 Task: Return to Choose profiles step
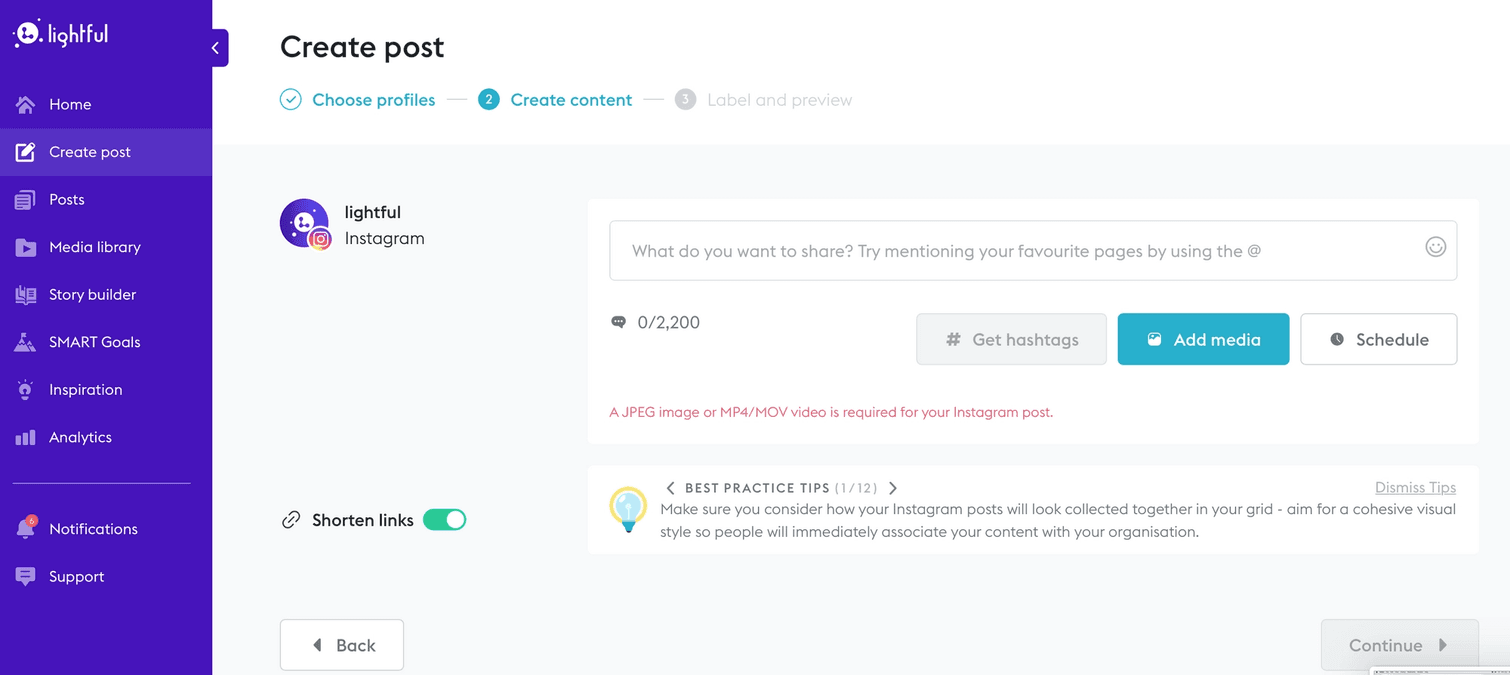pos(373,100)
